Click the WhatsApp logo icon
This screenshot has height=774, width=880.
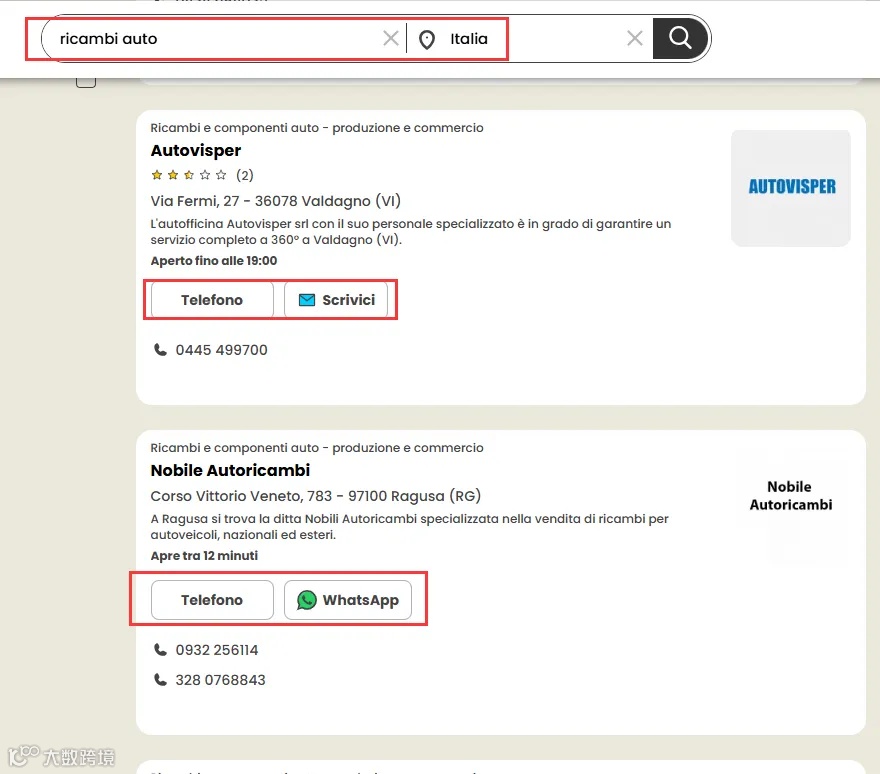tap(307, 600)
